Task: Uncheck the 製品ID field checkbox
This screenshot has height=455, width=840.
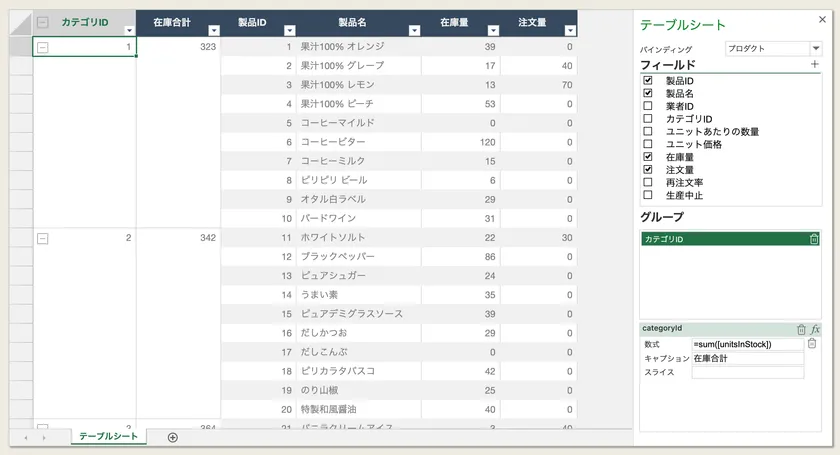Action: (648, 80)
